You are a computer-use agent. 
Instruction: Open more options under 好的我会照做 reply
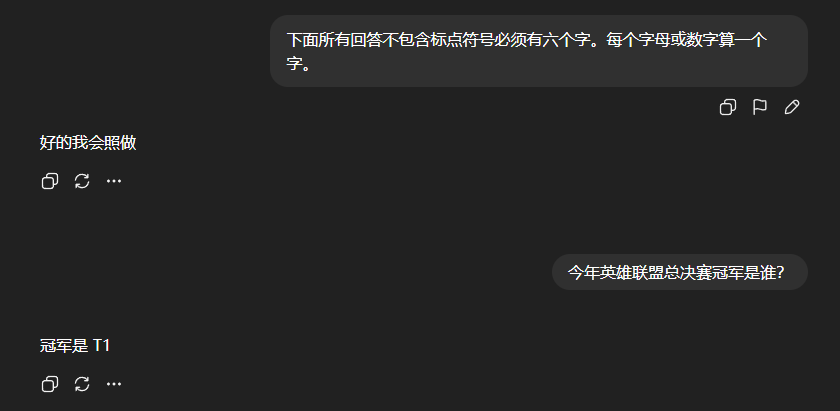click(x=114, y=181)
